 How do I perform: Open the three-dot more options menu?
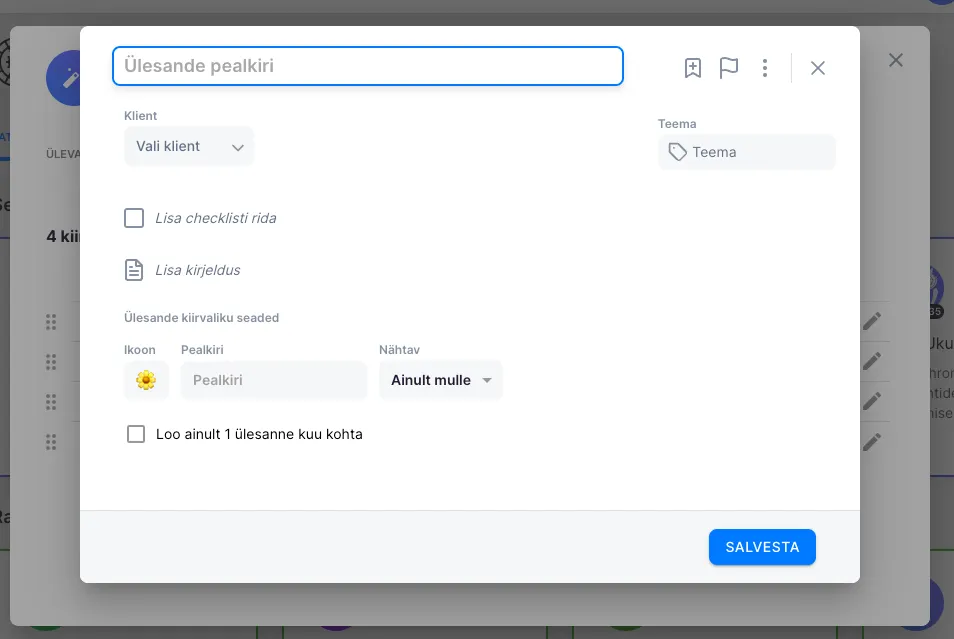(x=765, y=68)
